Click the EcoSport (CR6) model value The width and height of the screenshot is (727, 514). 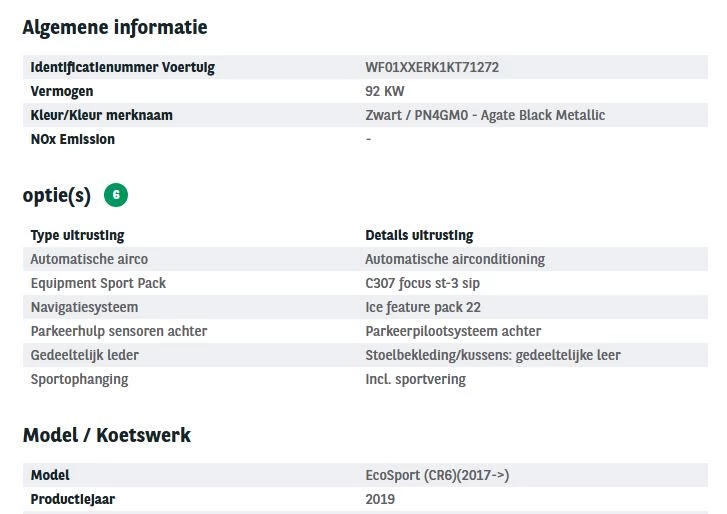[x=444, y=476]
